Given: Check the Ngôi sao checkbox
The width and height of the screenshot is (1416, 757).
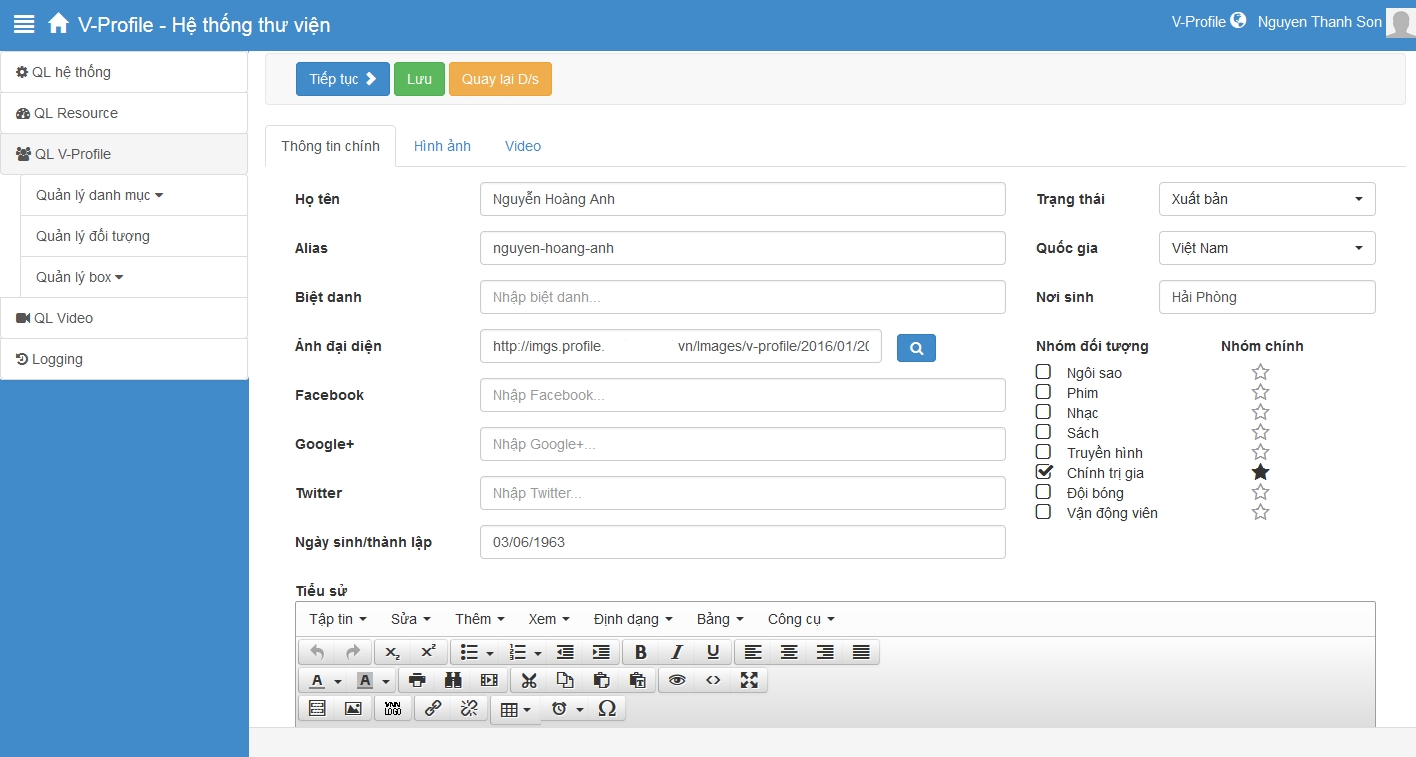Looking at the screenshot, I should pyautogui.click(x=1043, y=372).
